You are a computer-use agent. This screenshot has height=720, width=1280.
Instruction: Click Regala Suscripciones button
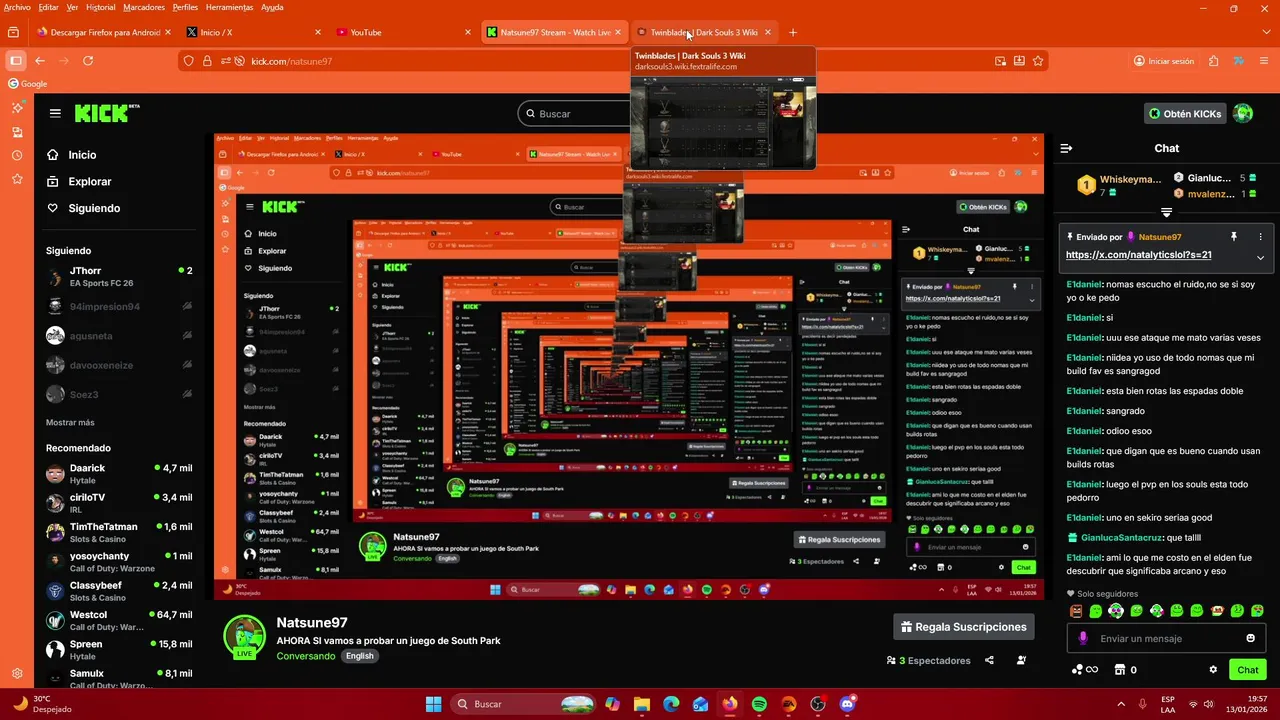[x=964, y=627]
